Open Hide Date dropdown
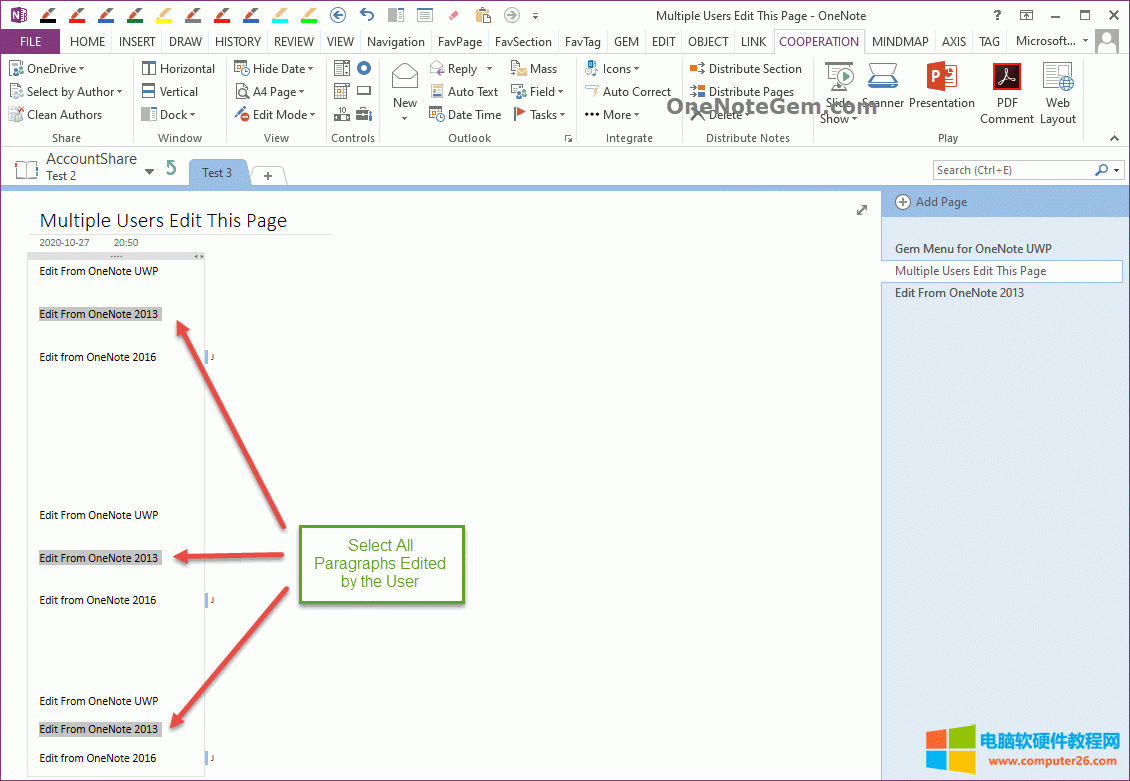Screen dimensions: 1130x781 click(x=274, y=68)
